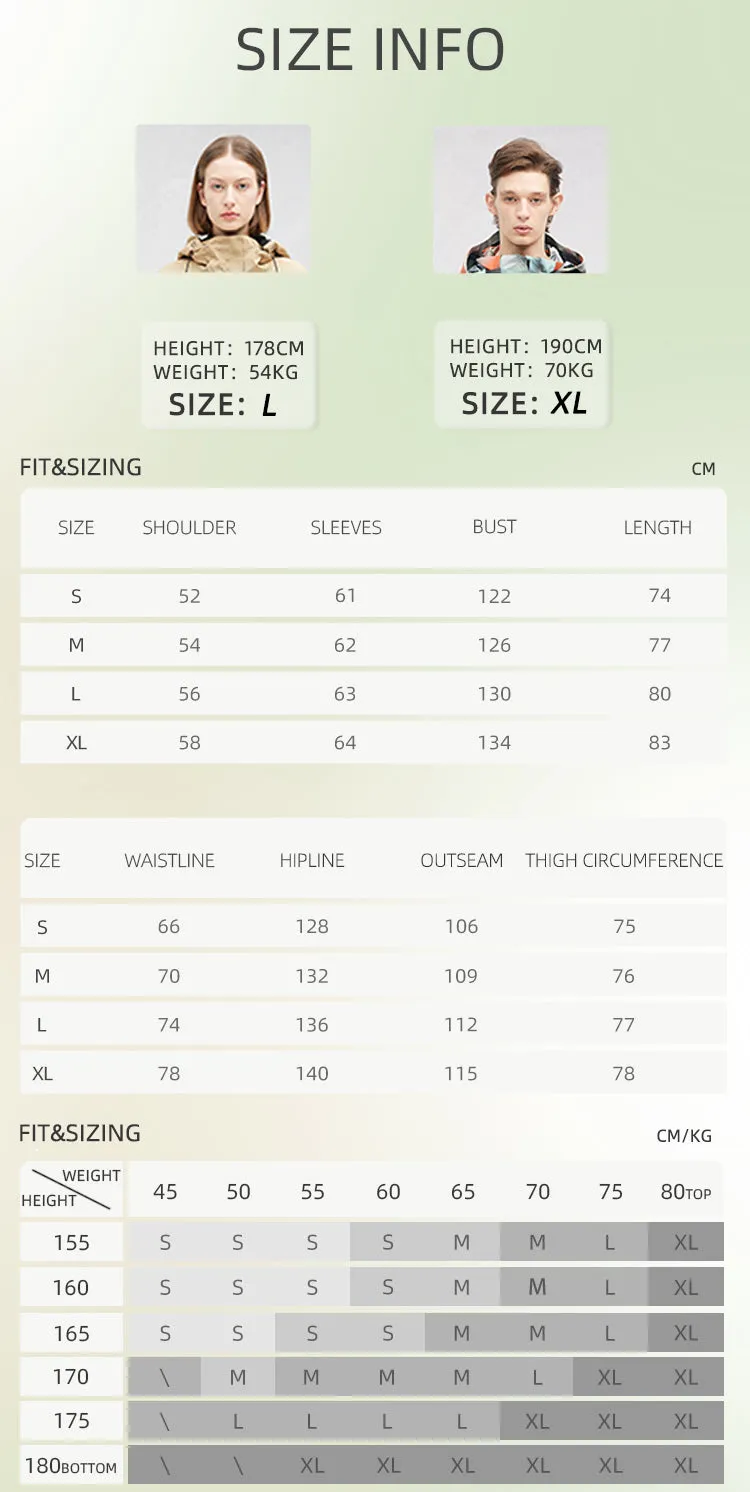Click the SIZE INFO heading

click(x=370, y=49)
